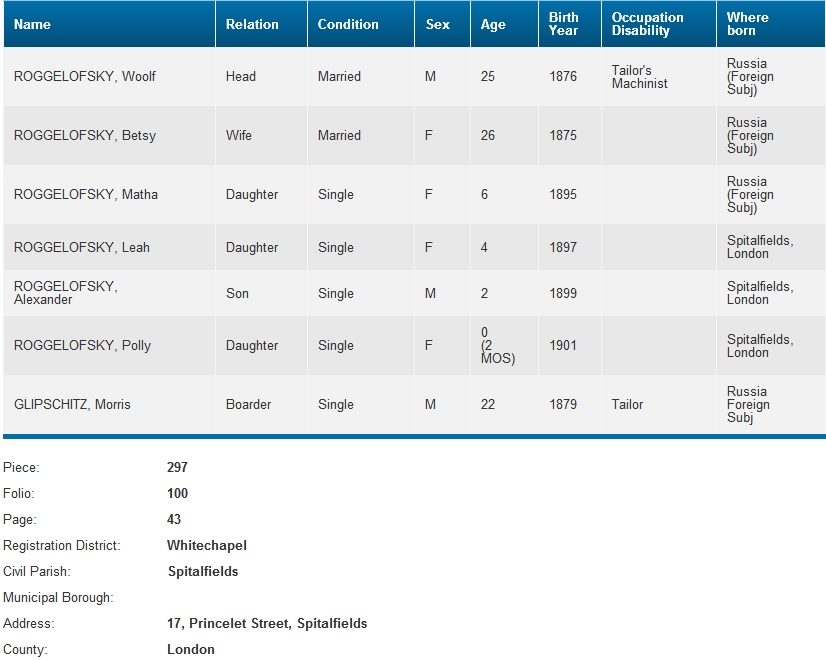Select the name ROGGELOFSKY, Woolf
This screenshot has width=826, height=660.
point(85,77)
